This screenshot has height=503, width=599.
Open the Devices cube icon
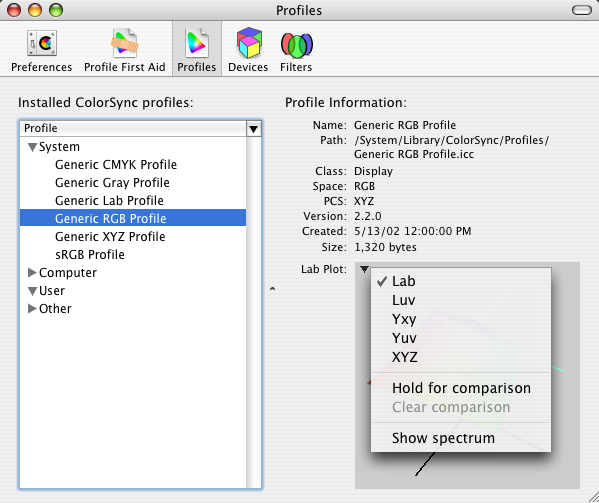tap(249, 42)
